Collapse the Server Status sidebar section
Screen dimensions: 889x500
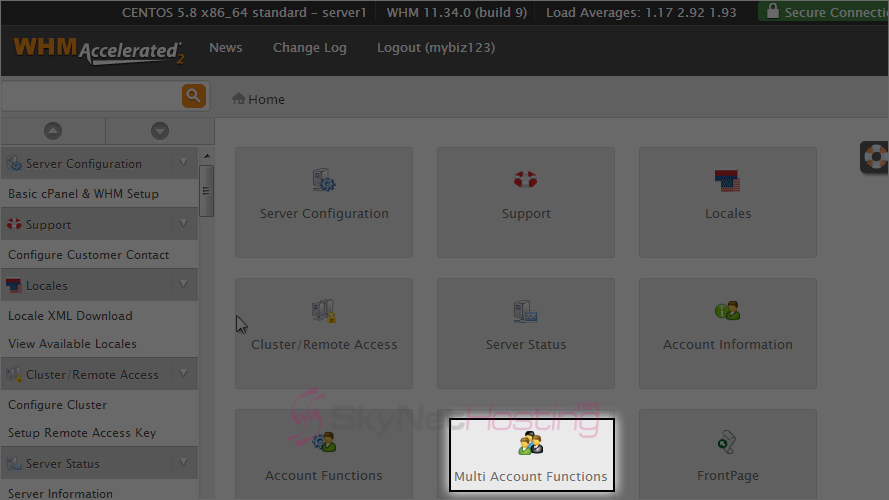pos(184,463)
